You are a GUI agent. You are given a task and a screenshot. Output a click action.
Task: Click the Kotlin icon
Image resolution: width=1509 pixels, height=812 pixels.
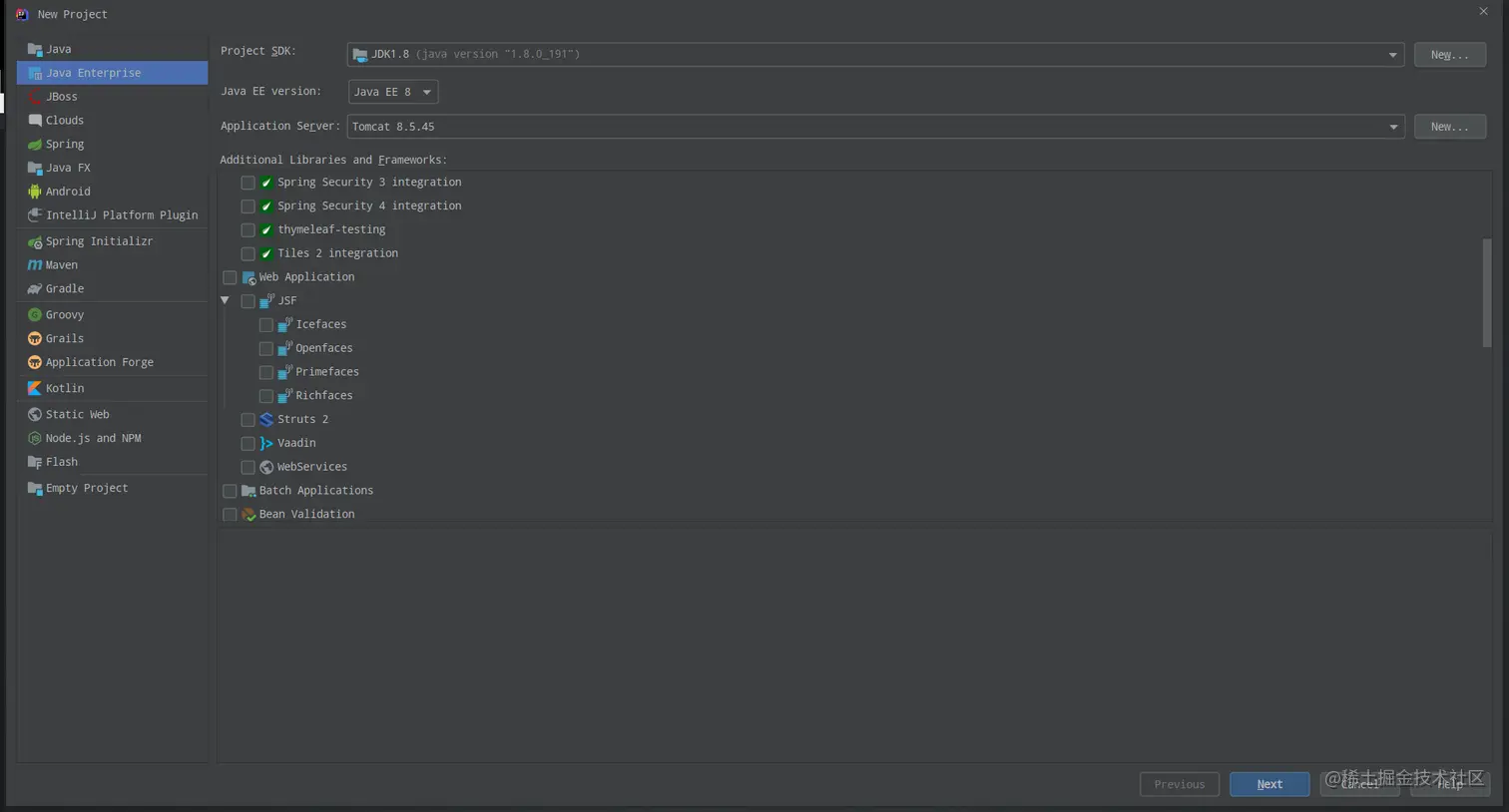(35, 389)
